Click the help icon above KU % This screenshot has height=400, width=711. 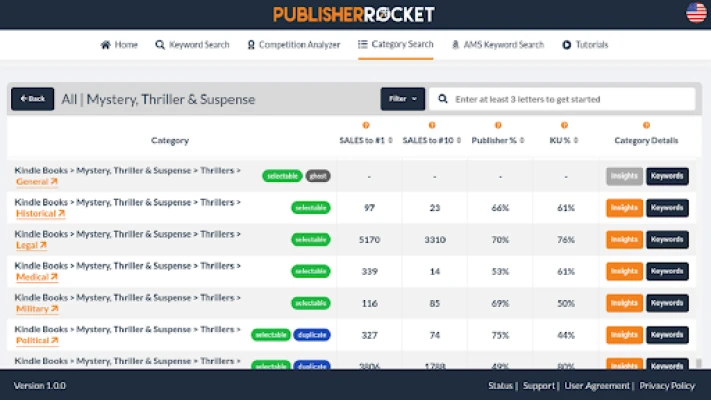pos(565,125)
